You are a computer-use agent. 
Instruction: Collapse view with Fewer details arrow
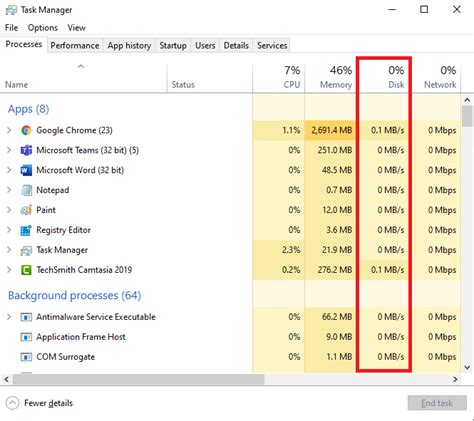tap(12, 403)
